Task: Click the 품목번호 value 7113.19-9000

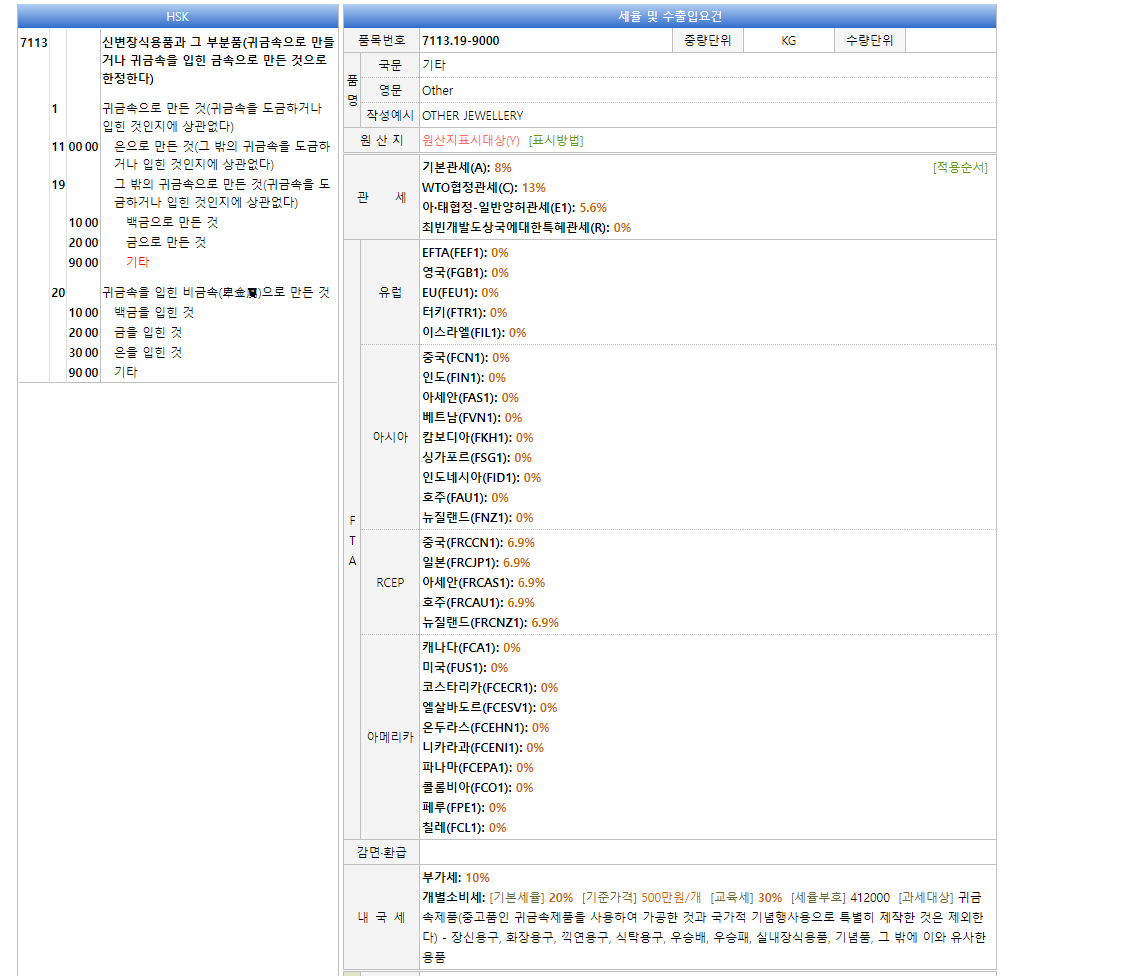Action: tap(460, 41)
